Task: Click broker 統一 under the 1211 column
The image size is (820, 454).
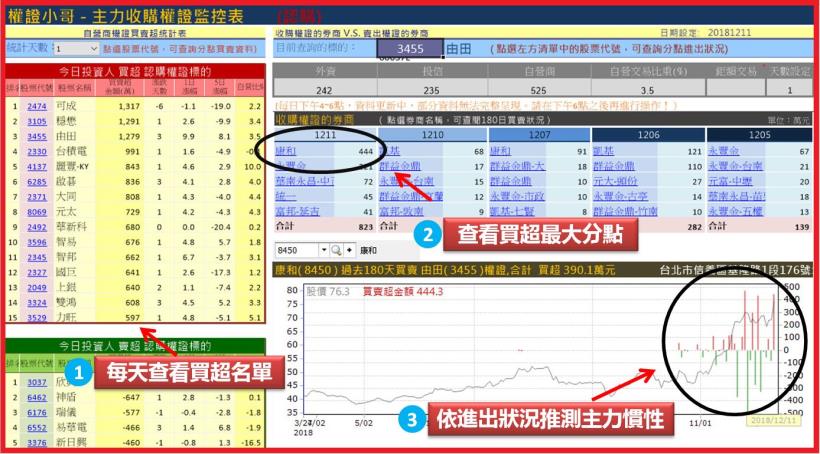Action: (286, 197)
